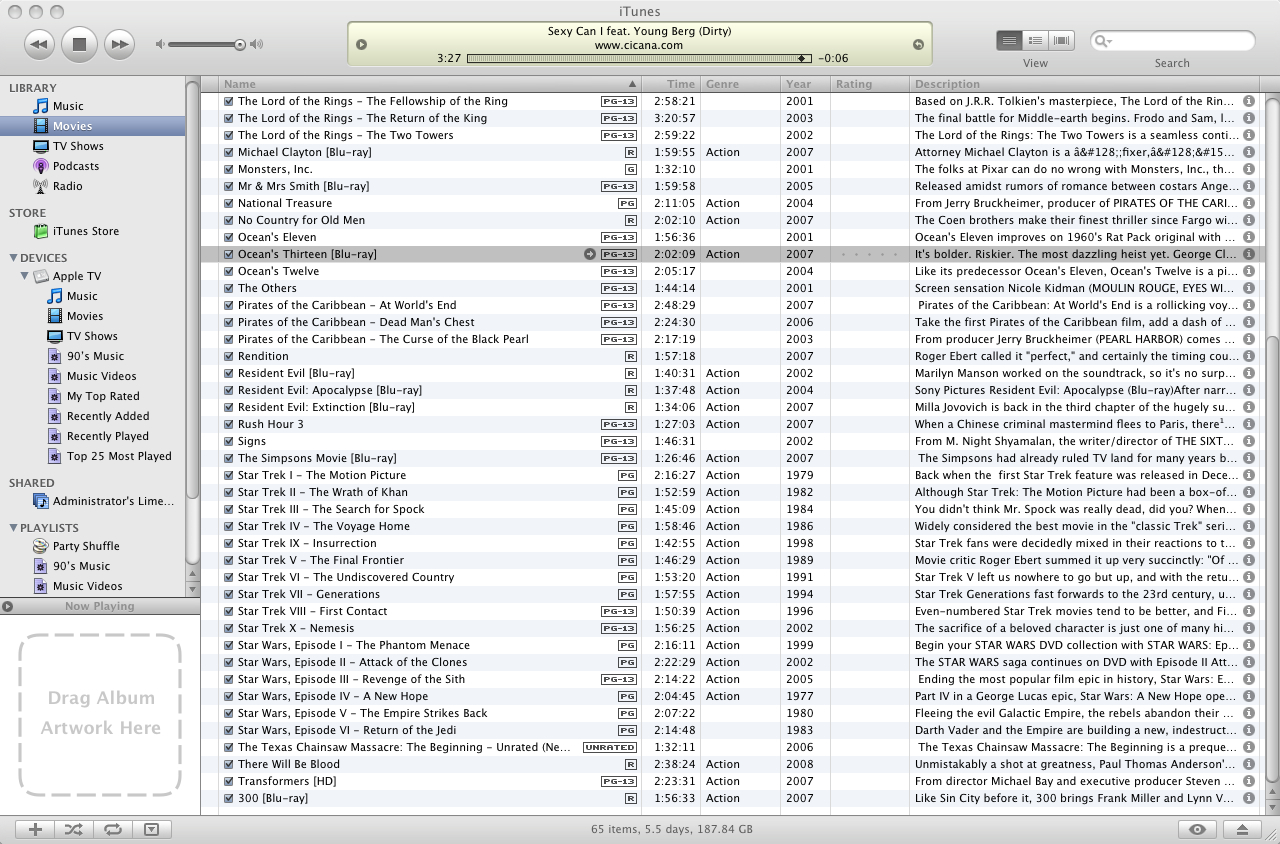Select the Podcasts library
Screen dimensions: 1280x844
[77, 165]
